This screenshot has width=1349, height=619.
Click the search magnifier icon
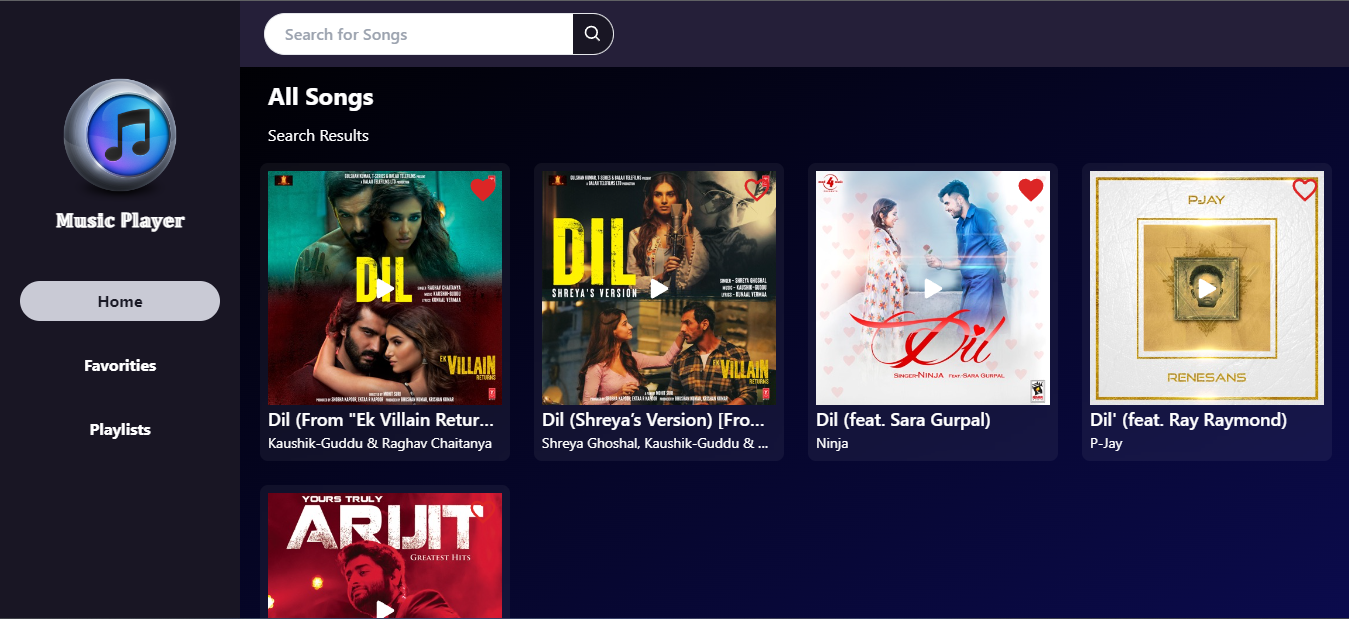pos(592,33)
